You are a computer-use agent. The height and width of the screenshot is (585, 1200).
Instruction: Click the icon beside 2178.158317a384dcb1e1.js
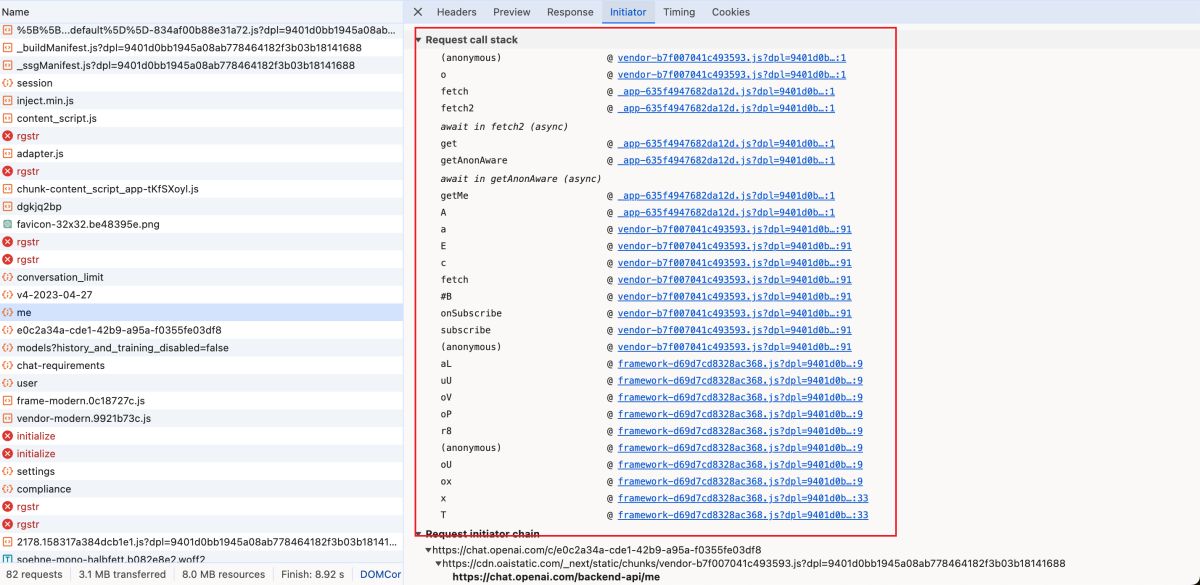(7, 542)
